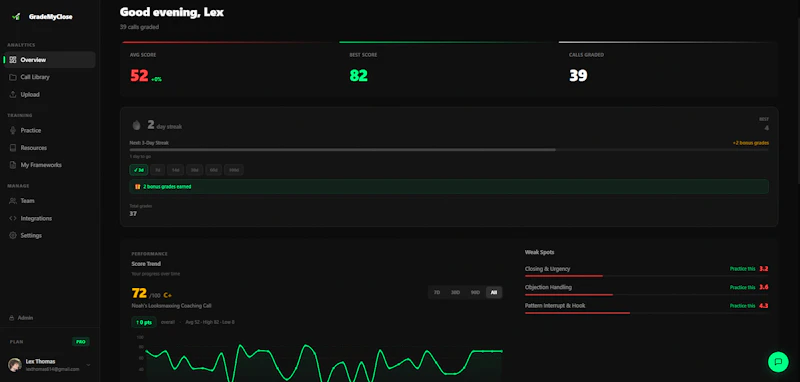Open the Admin link
The image size is (800, 382).
(21, 318)
